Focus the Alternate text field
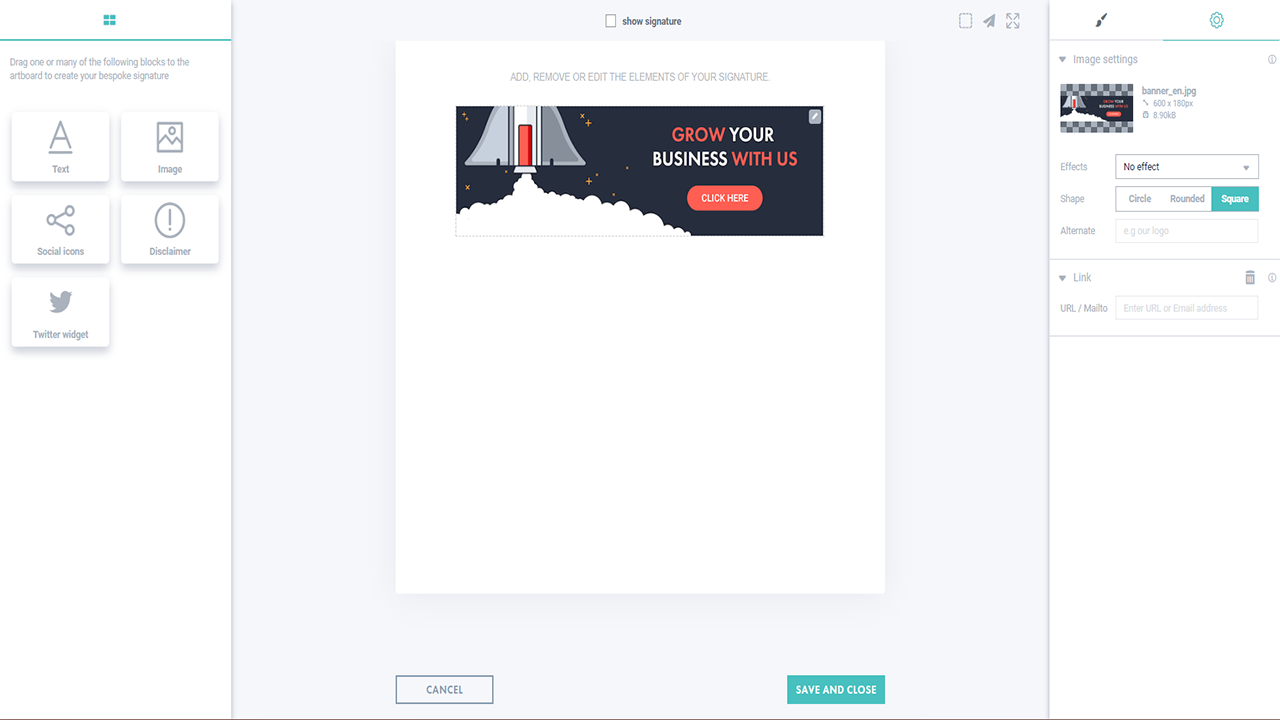Image resolution: width=1280 pixels, height=720 pixels. click(1187, 231)
